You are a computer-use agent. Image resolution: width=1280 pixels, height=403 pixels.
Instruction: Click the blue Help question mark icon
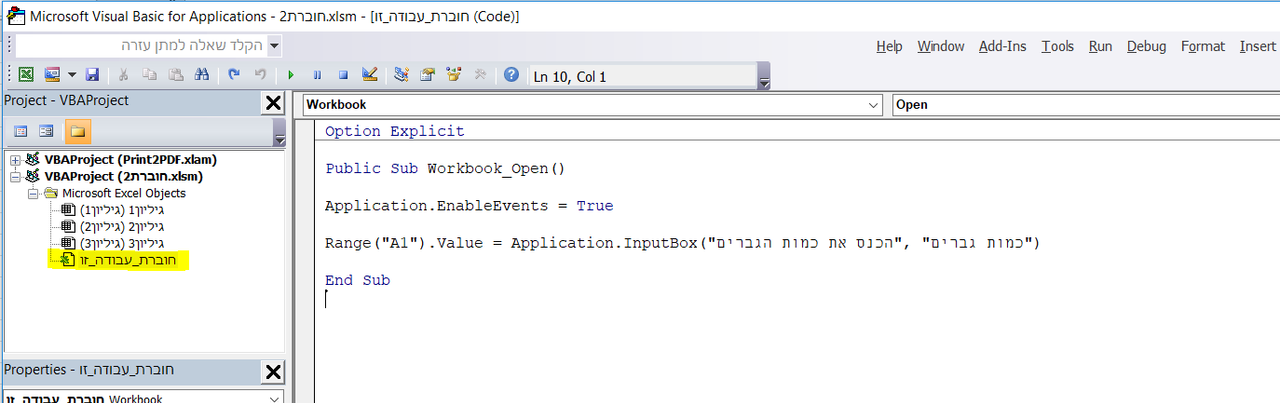[x=511, y=75]
